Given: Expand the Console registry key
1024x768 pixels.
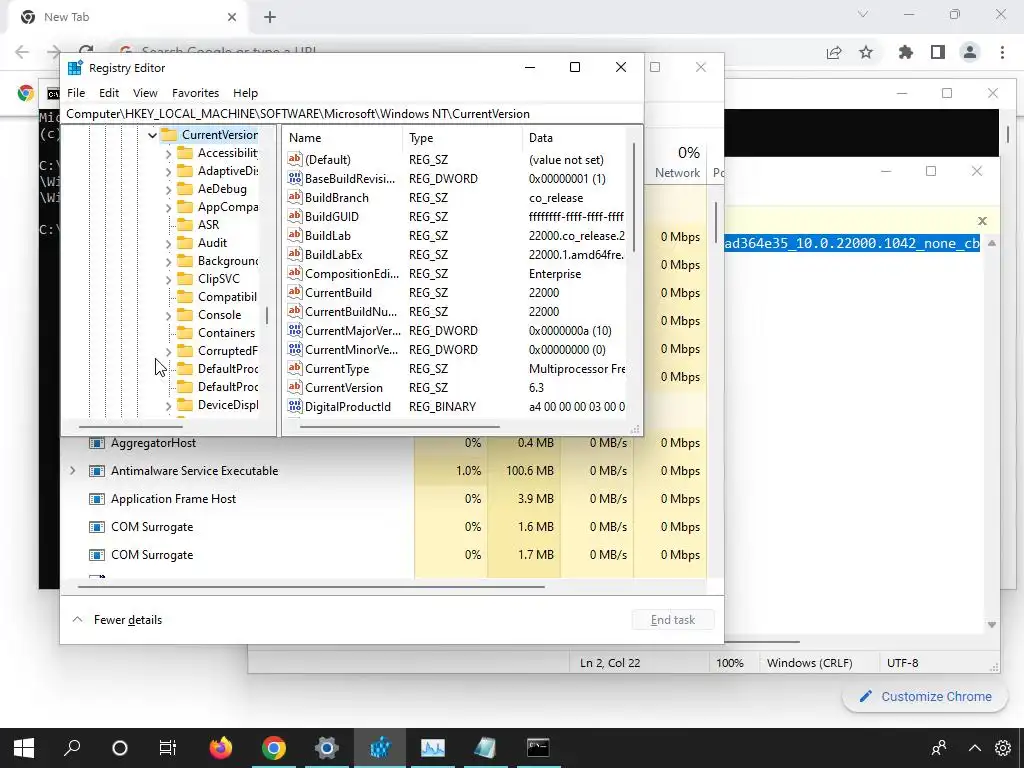Looking at the screenshot, I should coord(168,315).
